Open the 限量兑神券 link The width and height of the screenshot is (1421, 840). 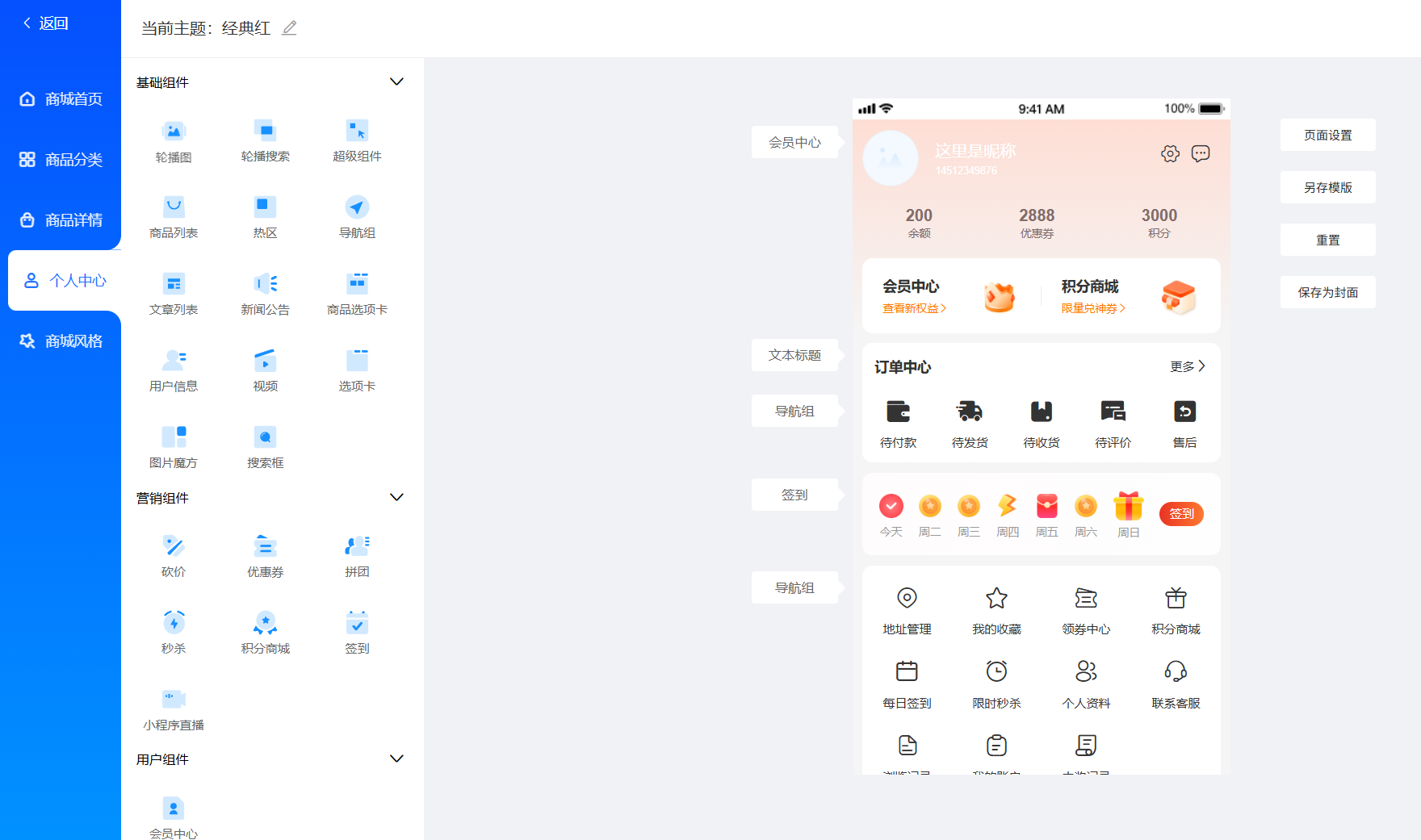tap(1093, 308)
